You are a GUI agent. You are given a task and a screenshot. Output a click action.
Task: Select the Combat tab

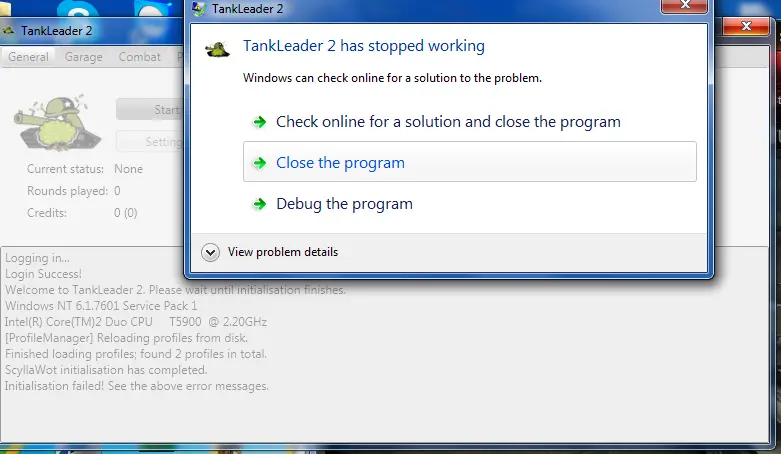tap(139, 57)
